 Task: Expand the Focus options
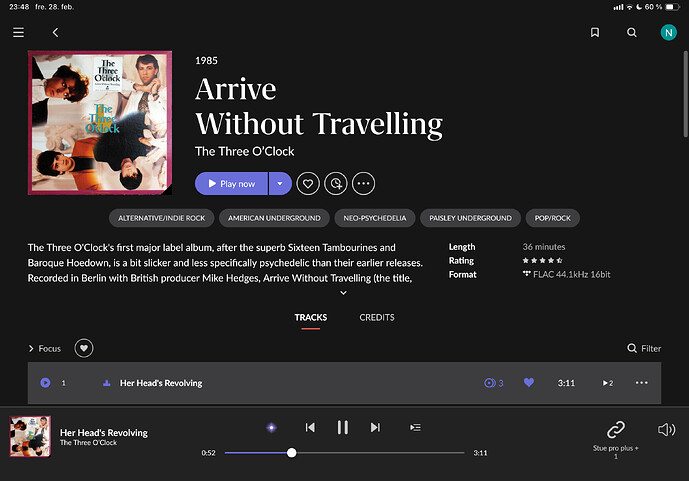tap(45, 348)
